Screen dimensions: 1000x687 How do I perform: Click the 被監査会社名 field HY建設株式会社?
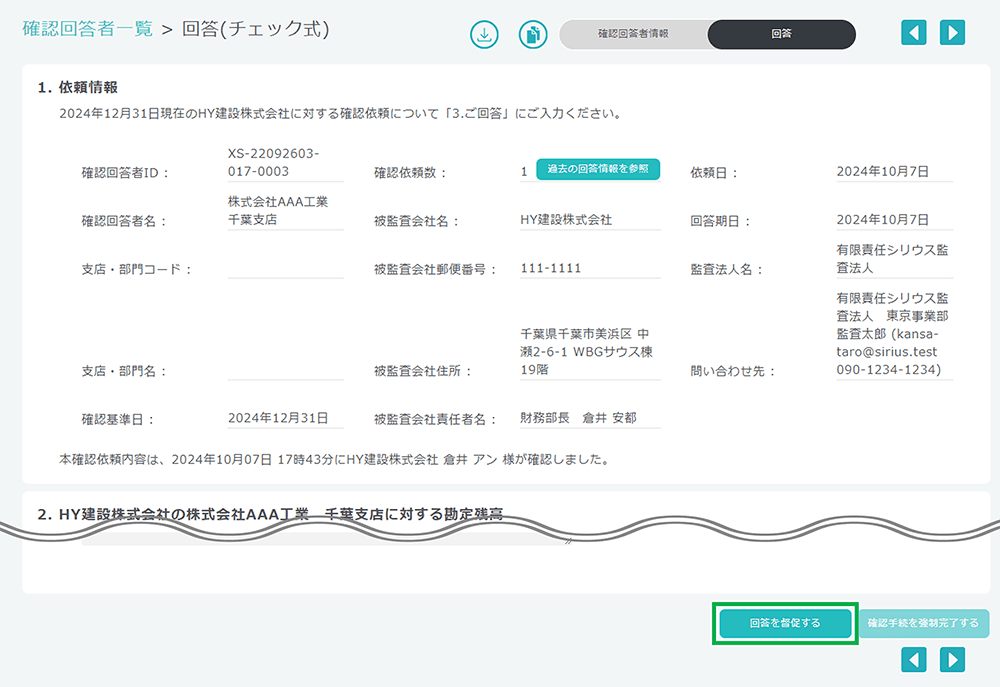590,220
